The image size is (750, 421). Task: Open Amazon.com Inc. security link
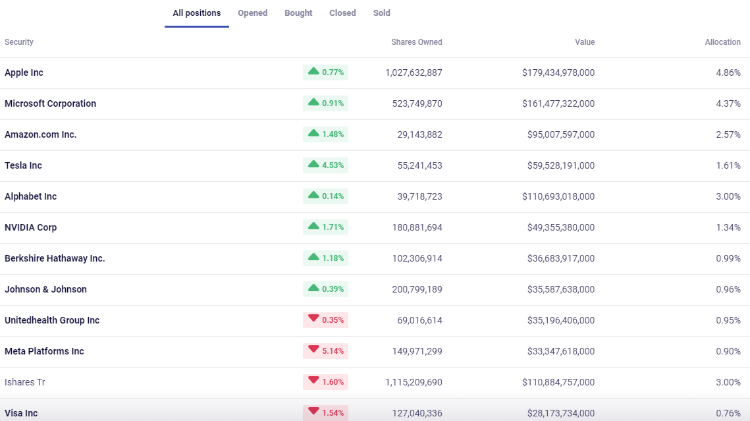tap(41, 135)
